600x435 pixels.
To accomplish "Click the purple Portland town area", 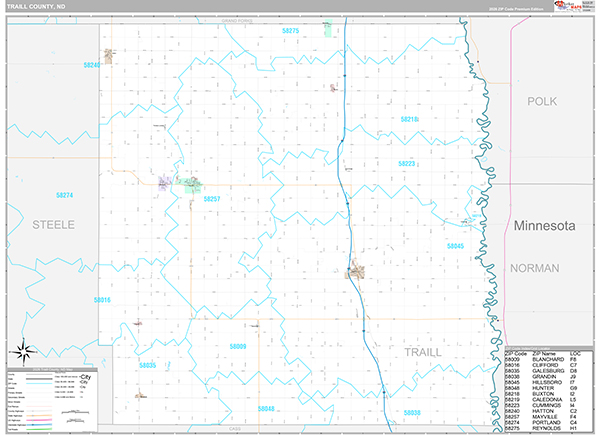I will (165, 183).
